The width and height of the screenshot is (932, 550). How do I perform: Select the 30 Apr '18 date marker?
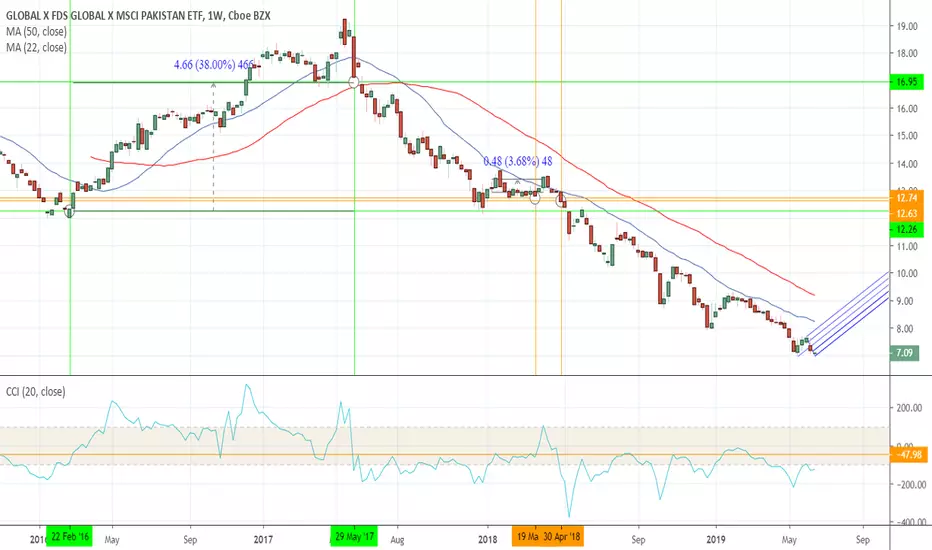(562, 537)
